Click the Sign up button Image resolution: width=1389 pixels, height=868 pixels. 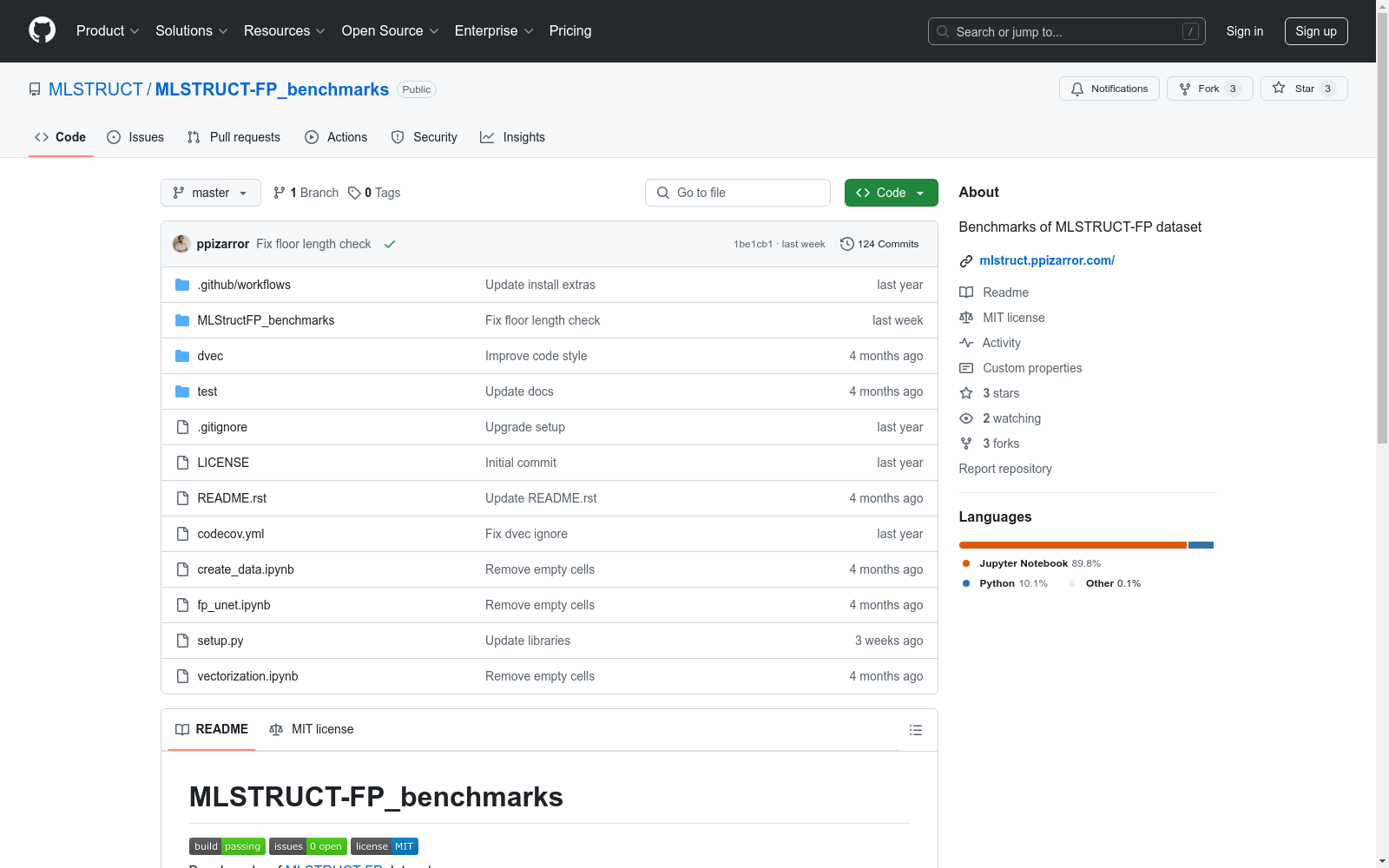pyautogui.click(x=1315, y=31)
